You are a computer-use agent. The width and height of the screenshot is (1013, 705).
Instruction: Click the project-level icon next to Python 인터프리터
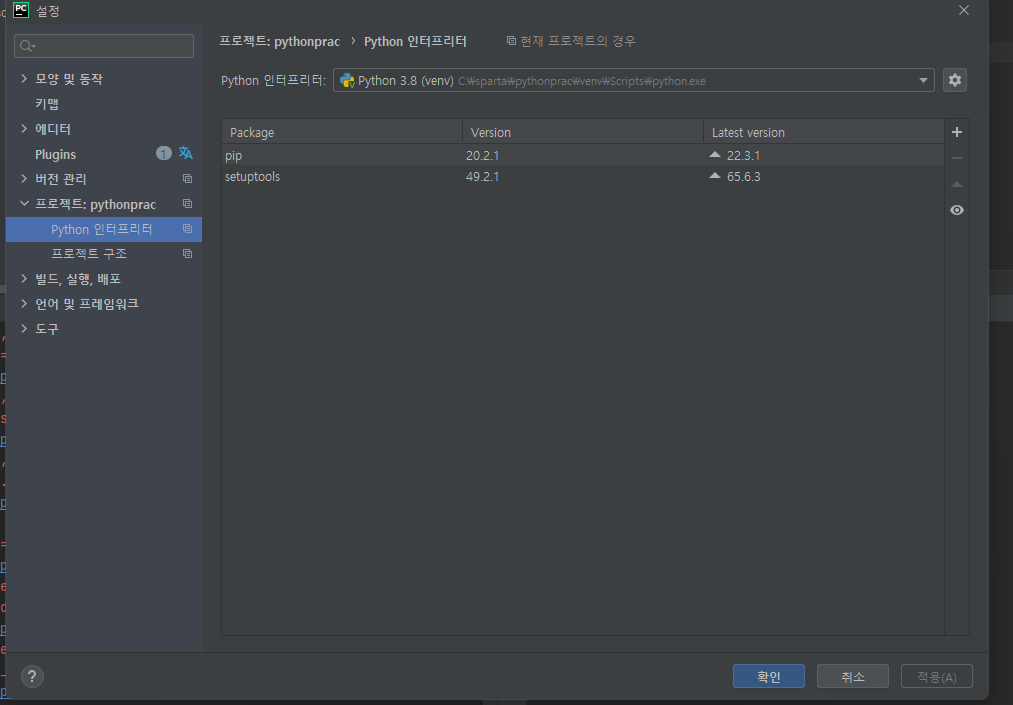187,229
